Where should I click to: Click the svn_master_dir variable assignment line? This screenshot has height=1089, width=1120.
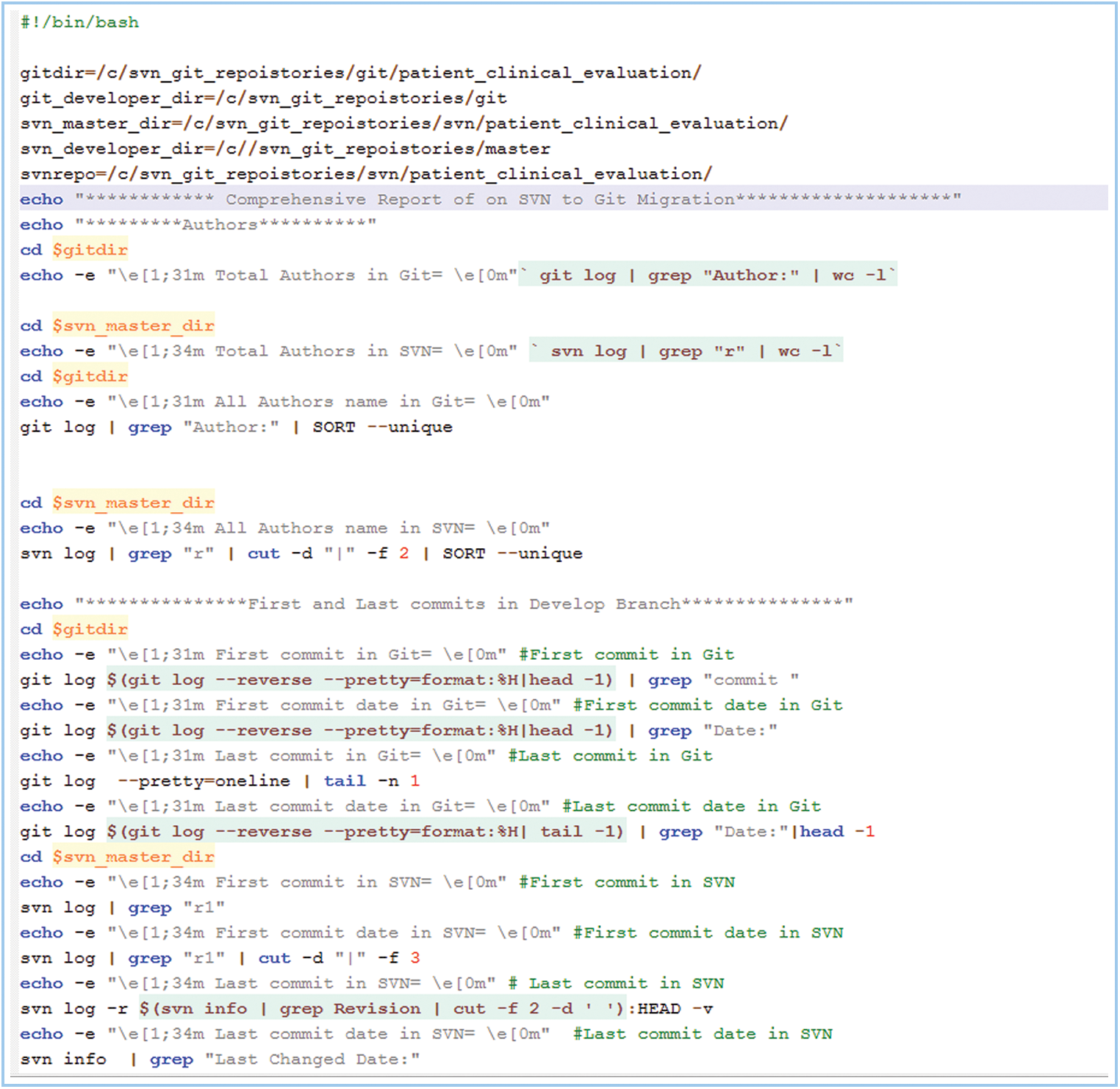403,123
